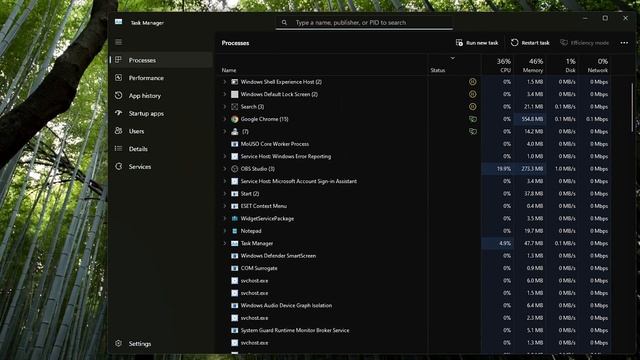Open the Users page

point(136,131)
